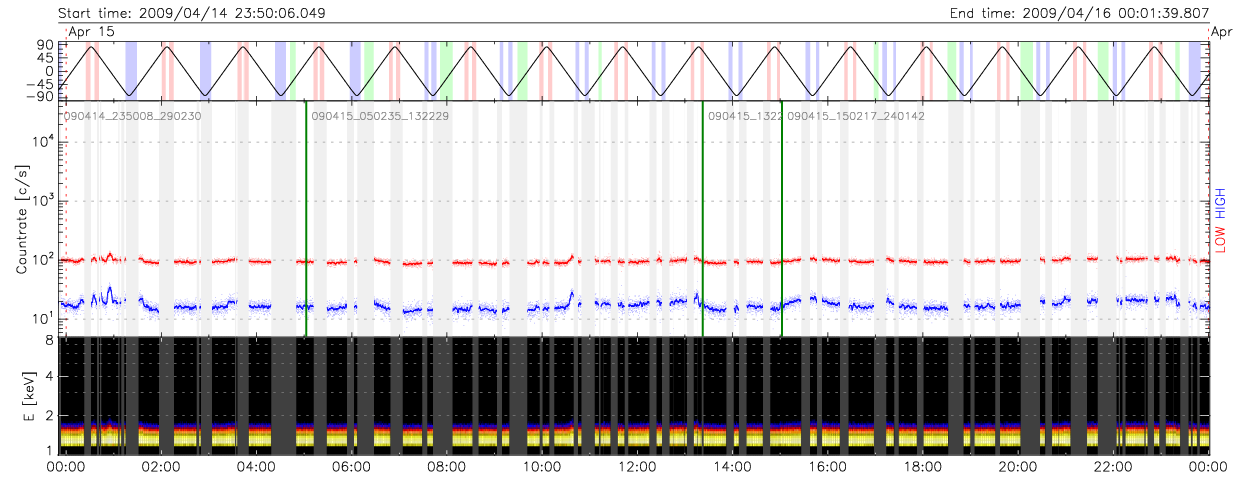
Task: Click the Start time label at top left
Action: click(190, 13)
